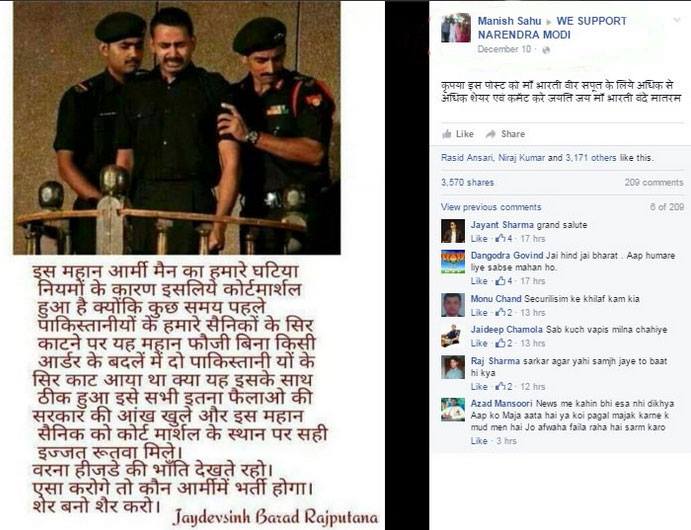Open Rasid Ansari's profile link
This screenshot has width=691, height=530.
[467, 157]
